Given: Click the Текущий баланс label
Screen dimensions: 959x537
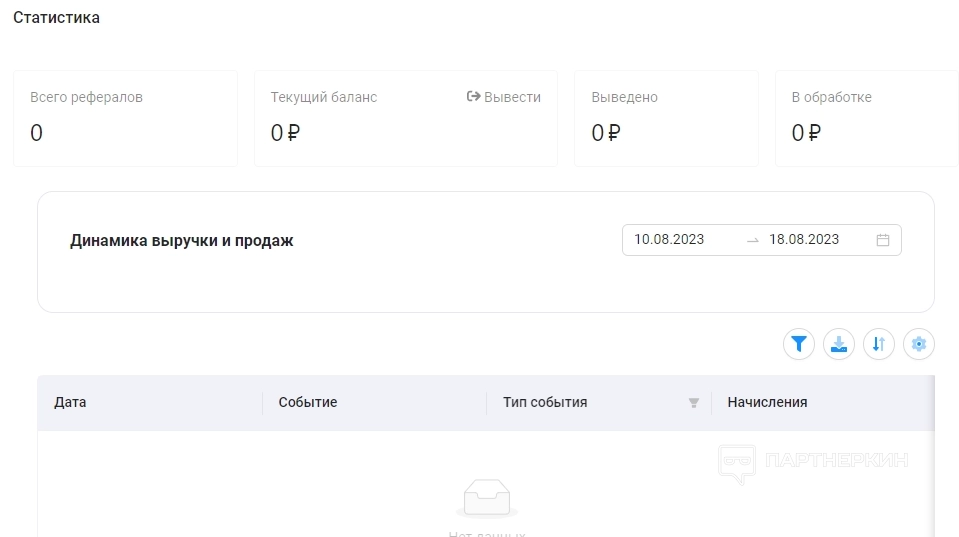Looking at the screenshot, I should click(324, 97).
